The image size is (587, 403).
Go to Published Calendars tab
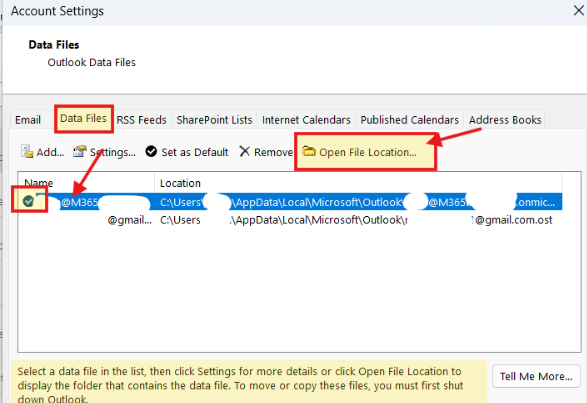tap(410, 120)
